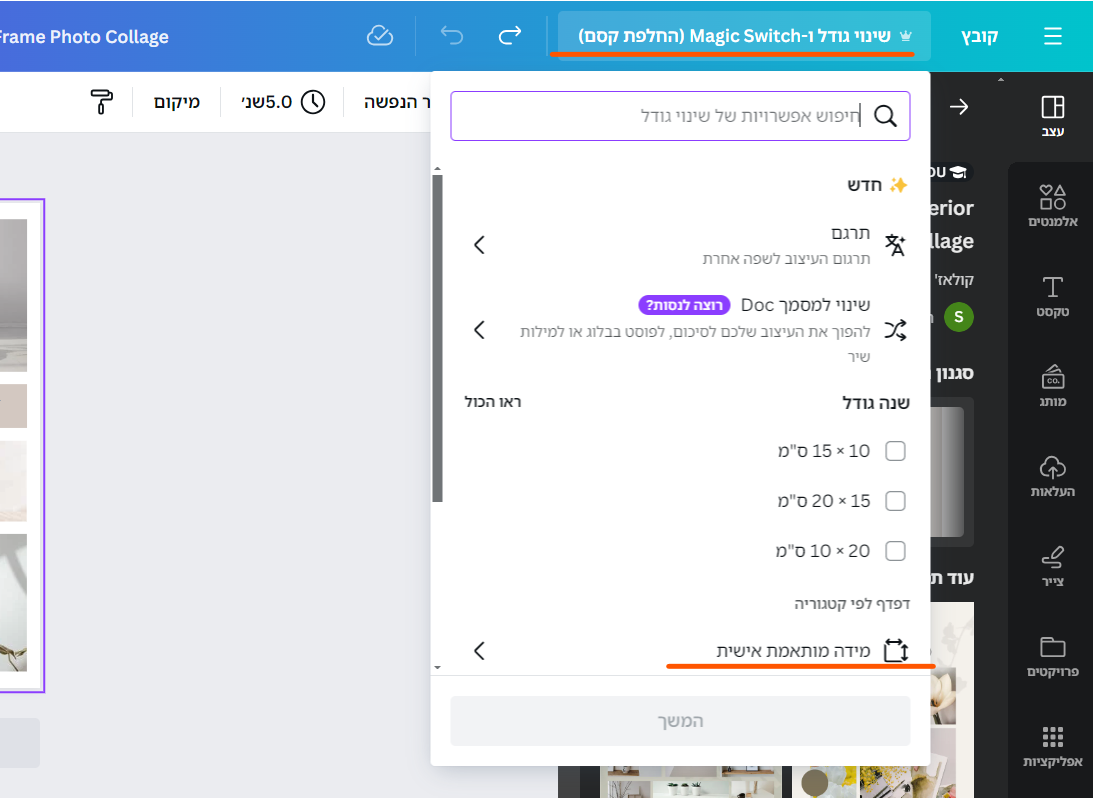Click the search field for resize options
This screenshot has width=1093, height=798.
[x=680, y=116]
